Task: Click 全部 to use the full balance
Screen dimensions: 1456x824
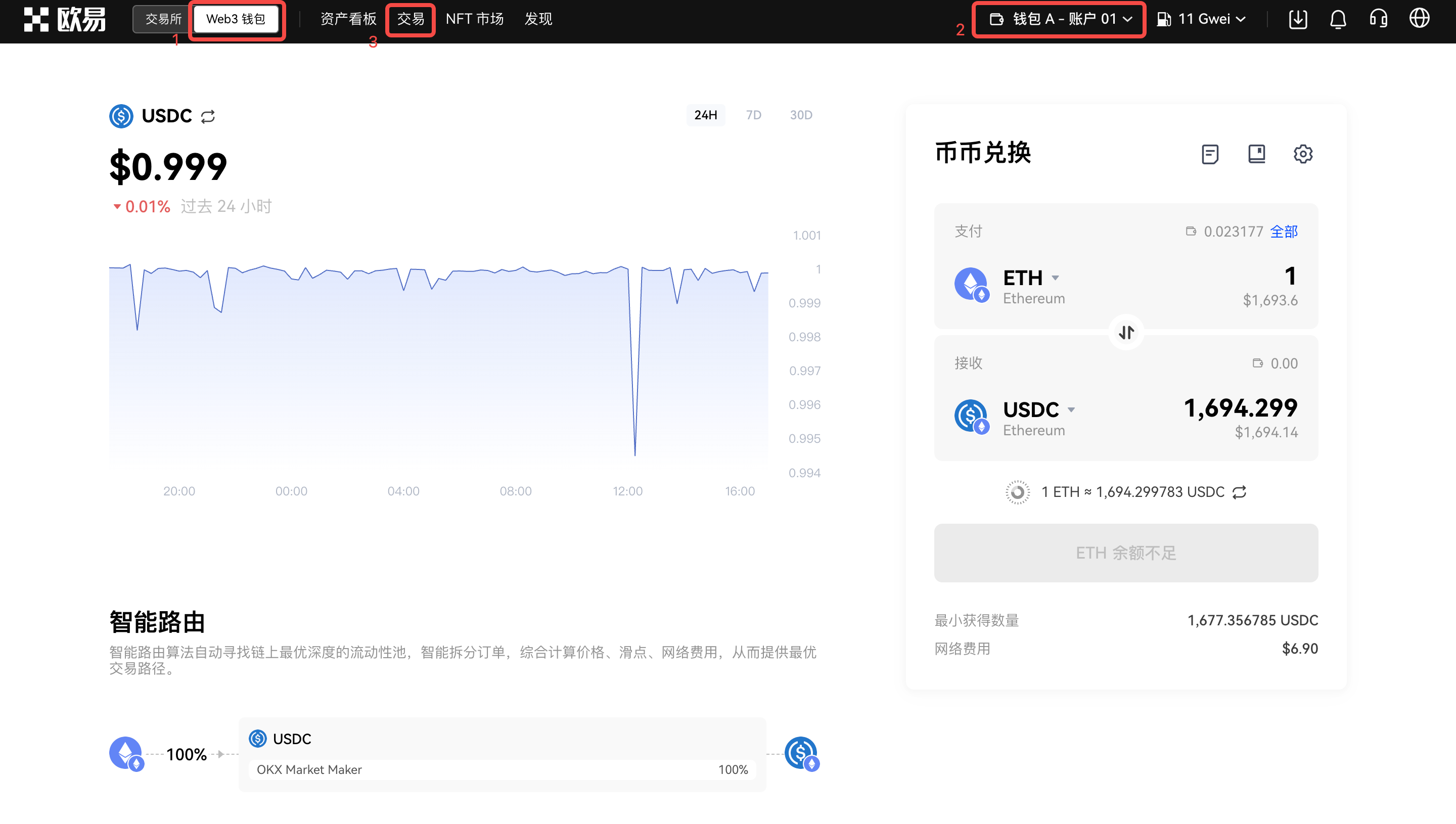Action: 1284,232
